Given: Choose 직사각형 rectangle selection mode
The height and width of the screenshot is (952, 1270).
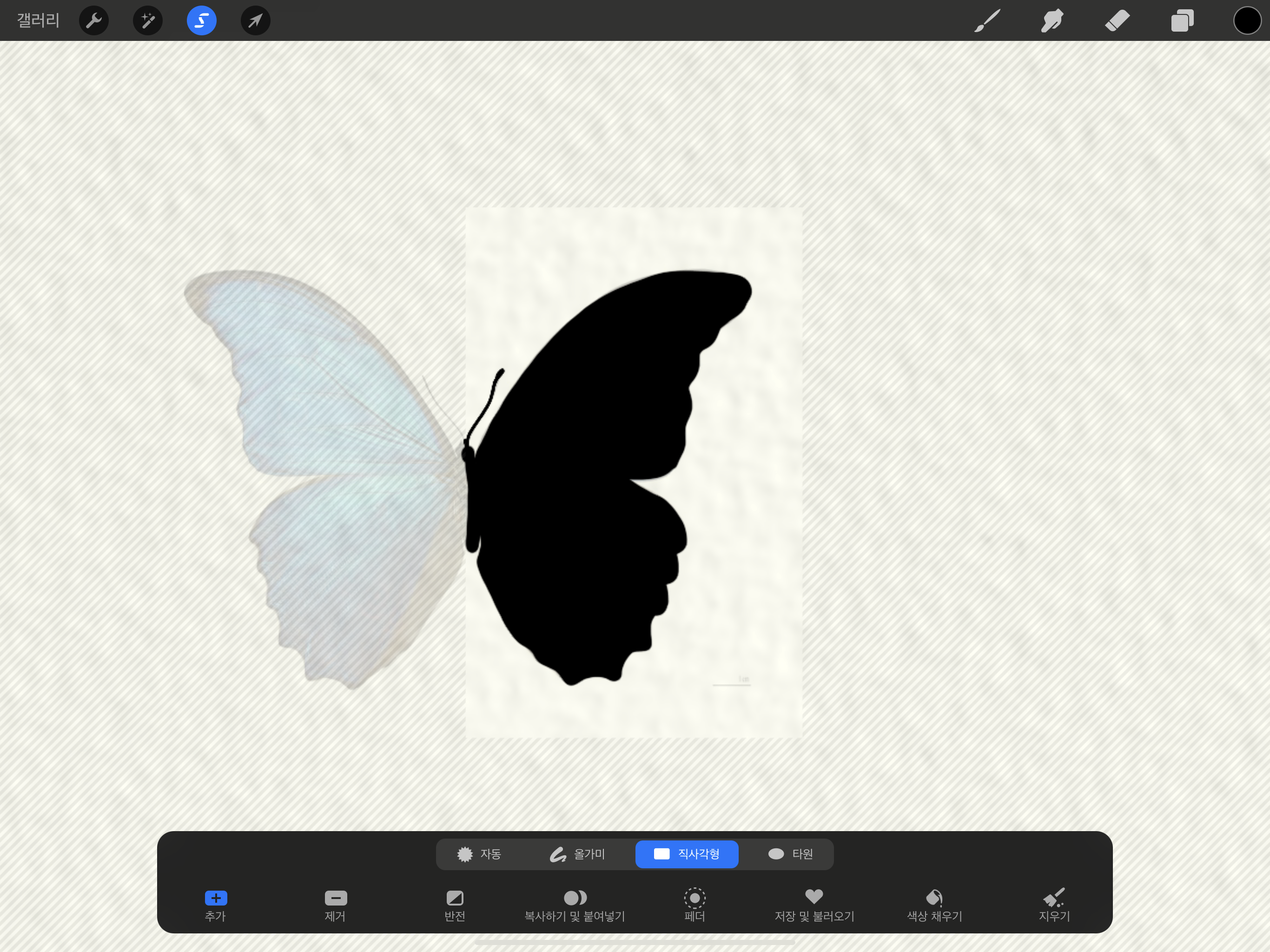Looking at the screenshot, I should pyautogui.click(x=687, y=854).
